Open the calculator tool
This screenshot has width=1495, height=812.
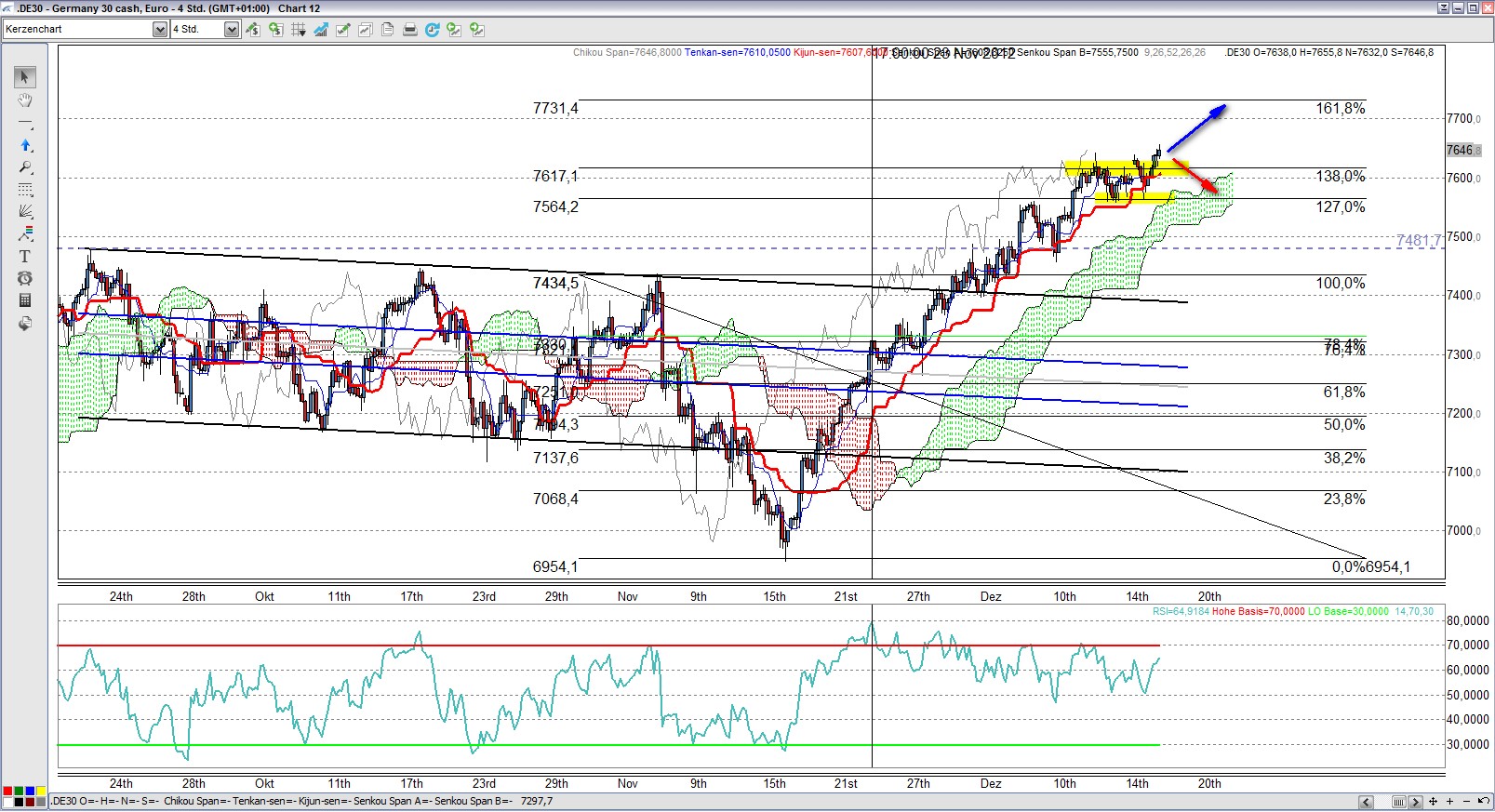coord(25,300)
